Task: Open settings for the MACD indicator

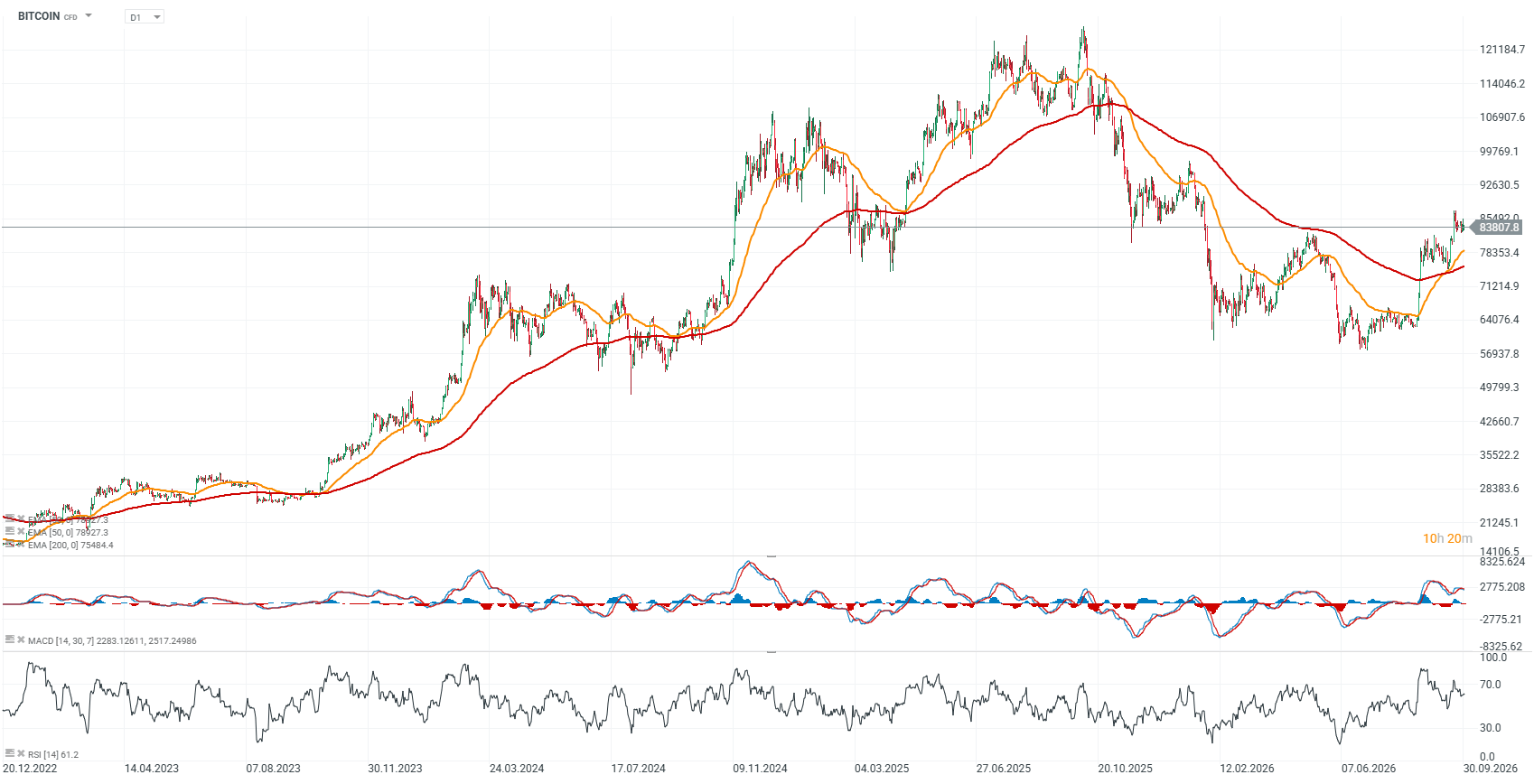Action: (9, 639)
